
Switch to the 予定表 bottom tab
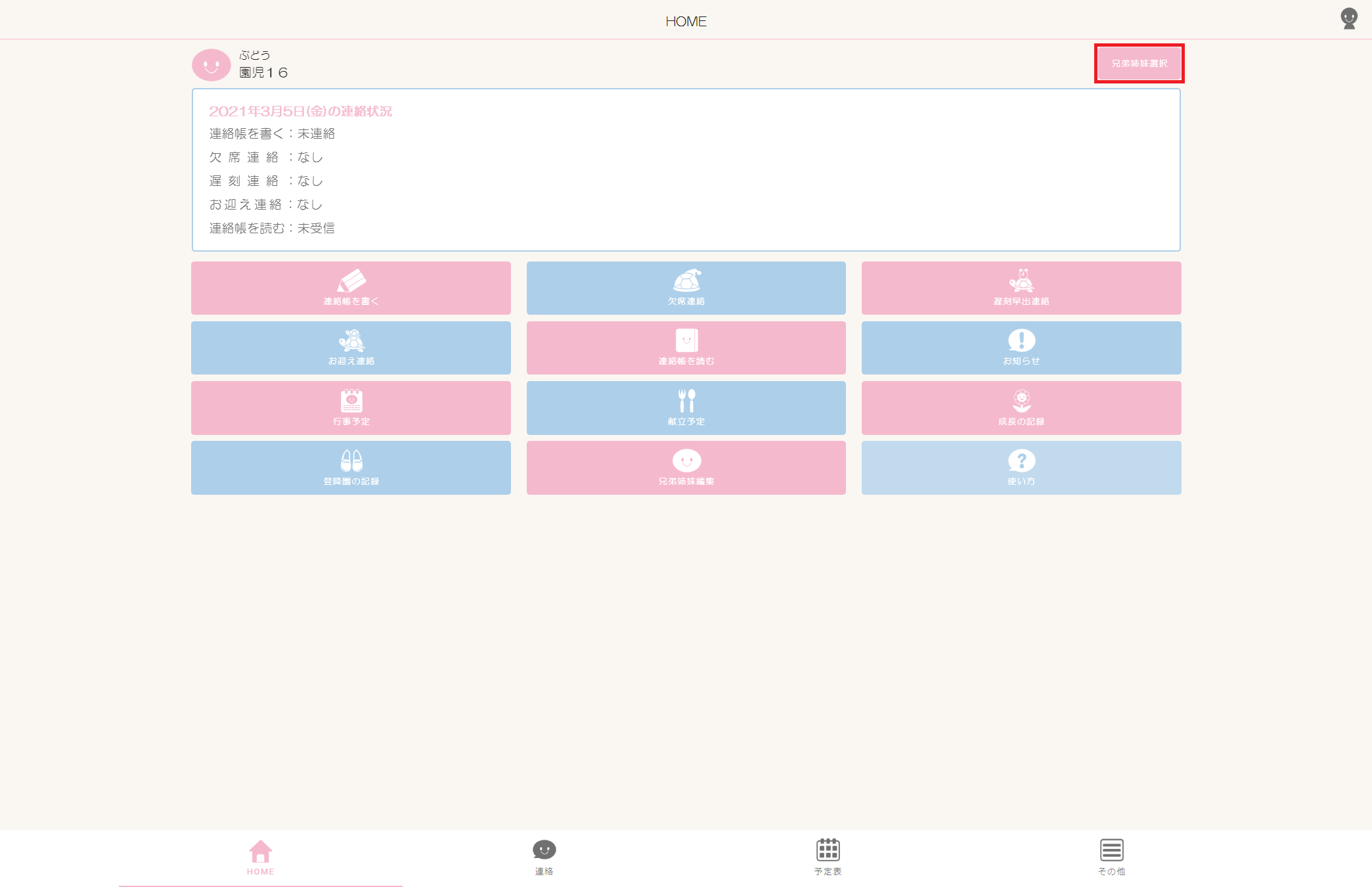coord(828,858)
